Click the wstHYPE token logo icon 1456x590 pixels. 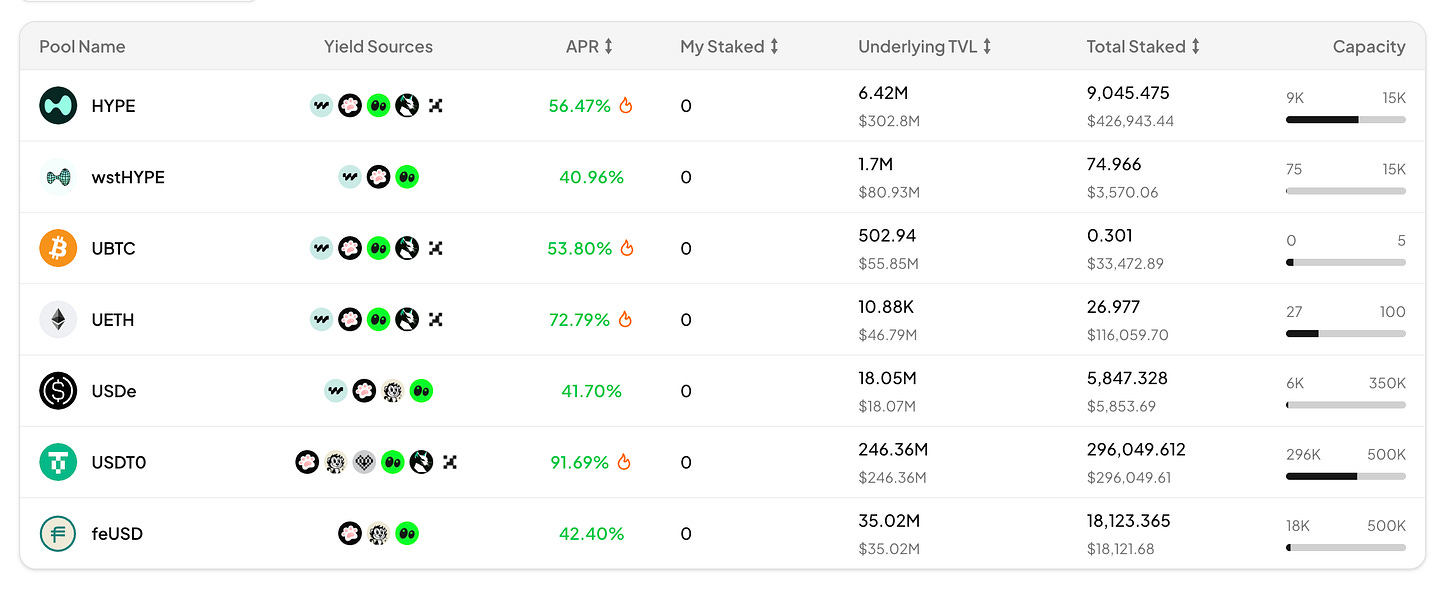pyautogui.click(x=58, y=177)
